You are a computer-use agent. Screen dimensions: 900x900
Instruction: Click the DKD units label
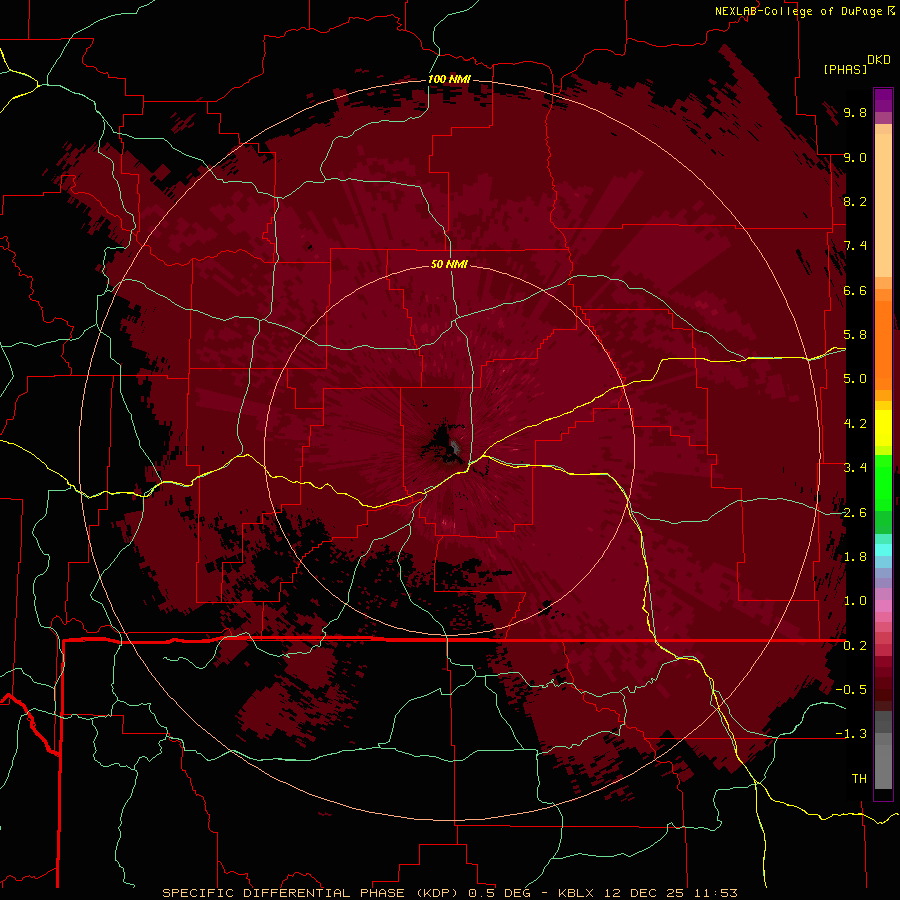pyautogui.click(x=879, y=60)
